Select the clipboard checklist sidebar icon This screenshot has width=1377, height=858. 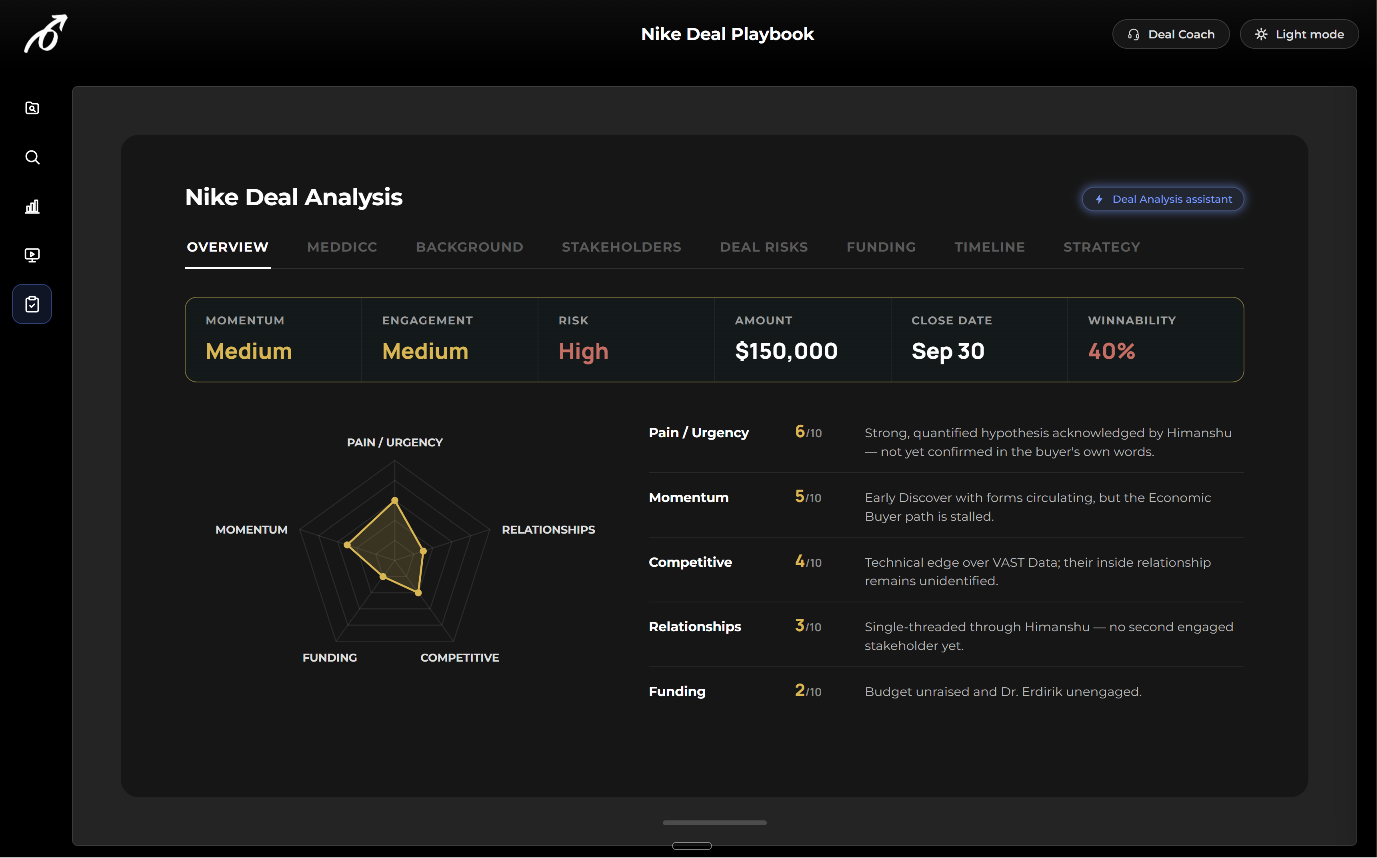[x=32, y=304]
